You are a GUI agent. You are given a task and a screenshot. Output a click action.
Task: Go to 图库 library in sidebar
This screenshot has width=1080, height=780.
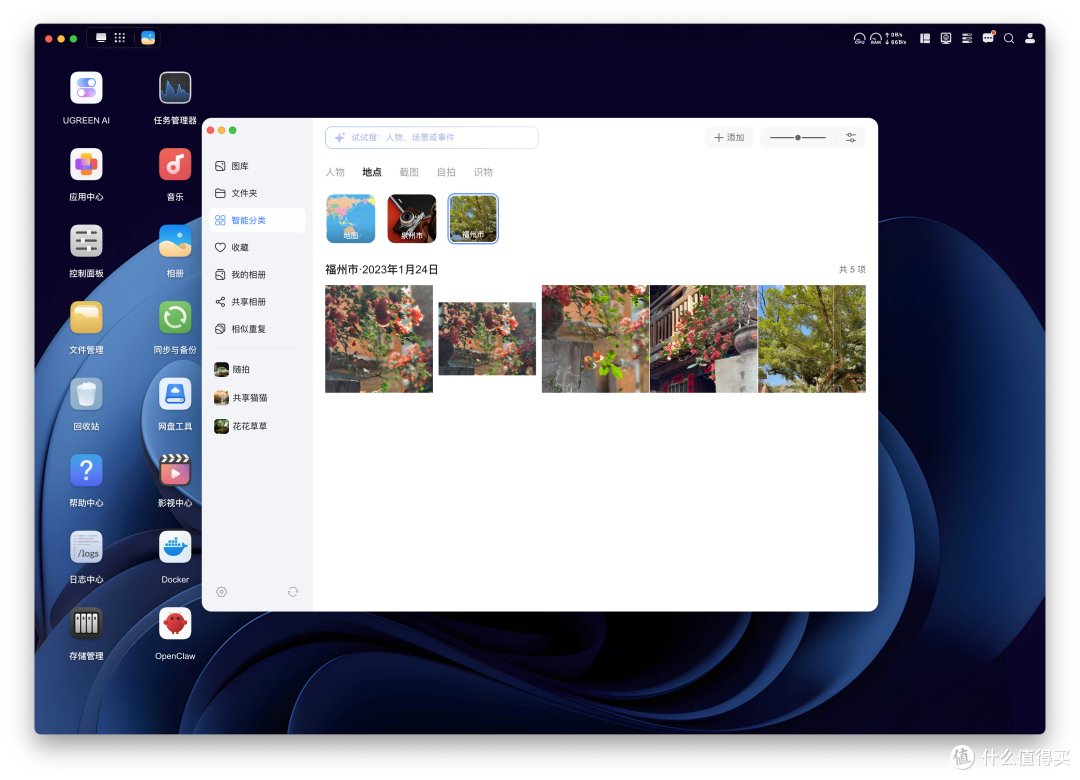[258, 166]
